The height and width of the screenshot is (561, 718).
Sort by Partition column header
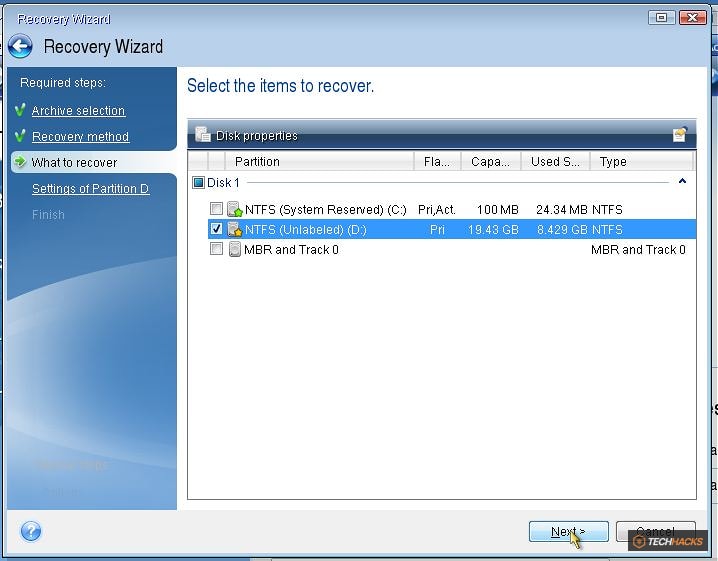pyautogui.click(x=319, y=162)
